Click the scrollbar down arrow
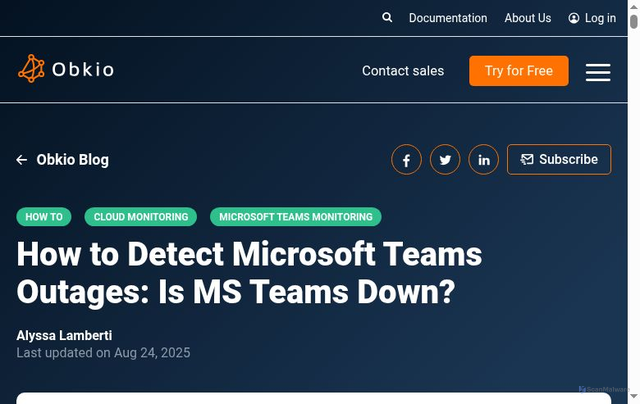This screenshot has width=640, height=404. 633,396
